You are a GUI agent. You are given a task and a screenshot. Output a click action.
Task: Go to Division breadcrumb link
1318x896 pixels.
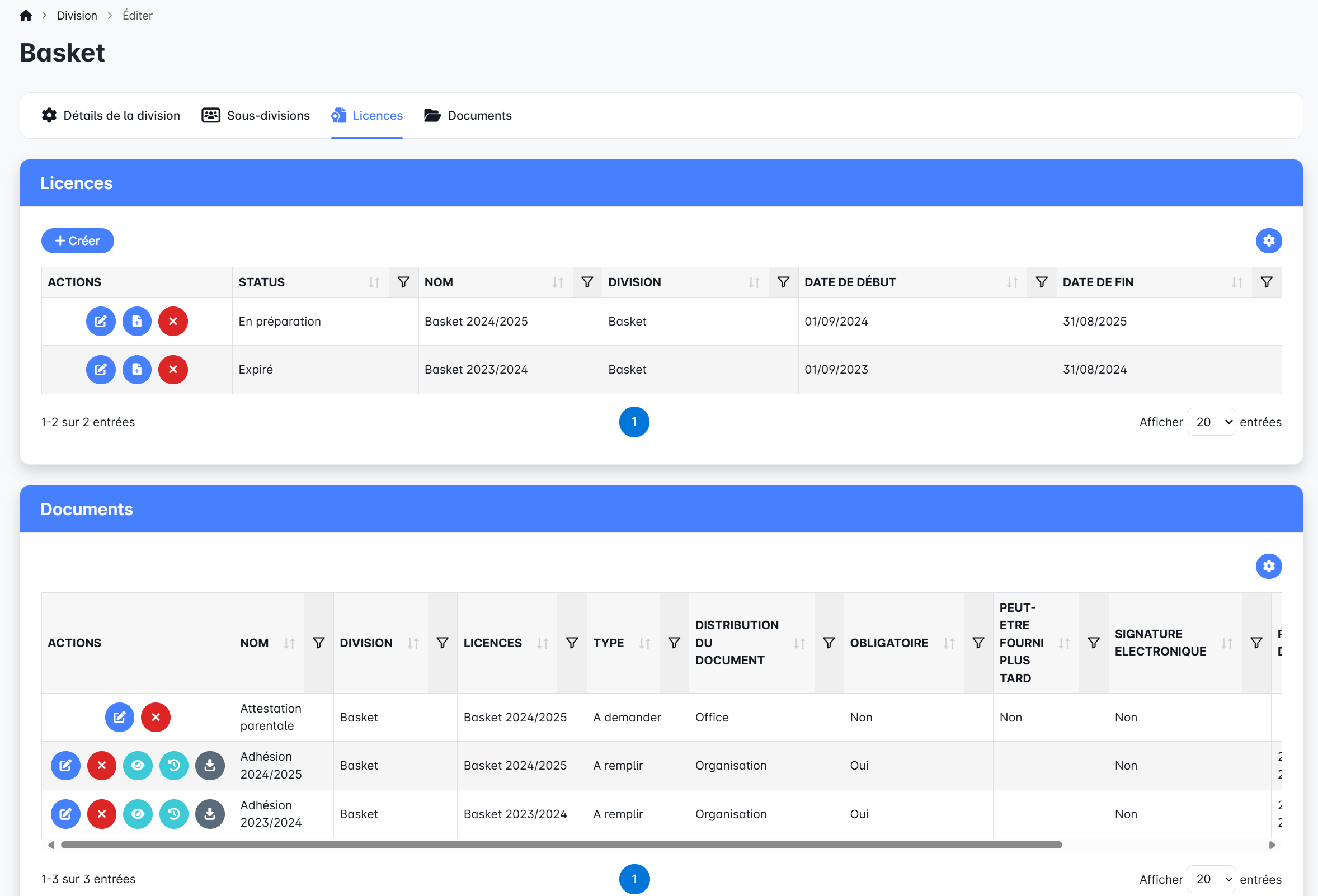(77, 16)
